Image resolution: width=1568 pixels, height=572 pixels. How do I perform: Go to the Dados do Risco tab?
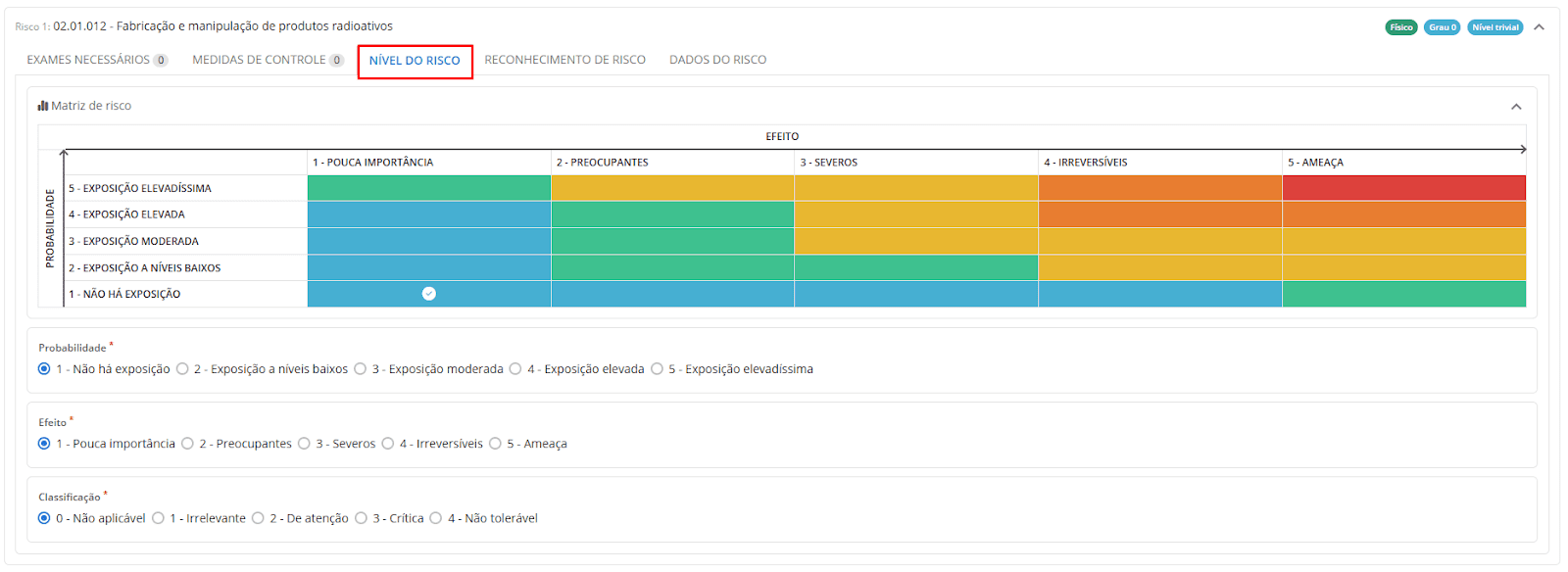pyautogui.click(x=717, y=60)
